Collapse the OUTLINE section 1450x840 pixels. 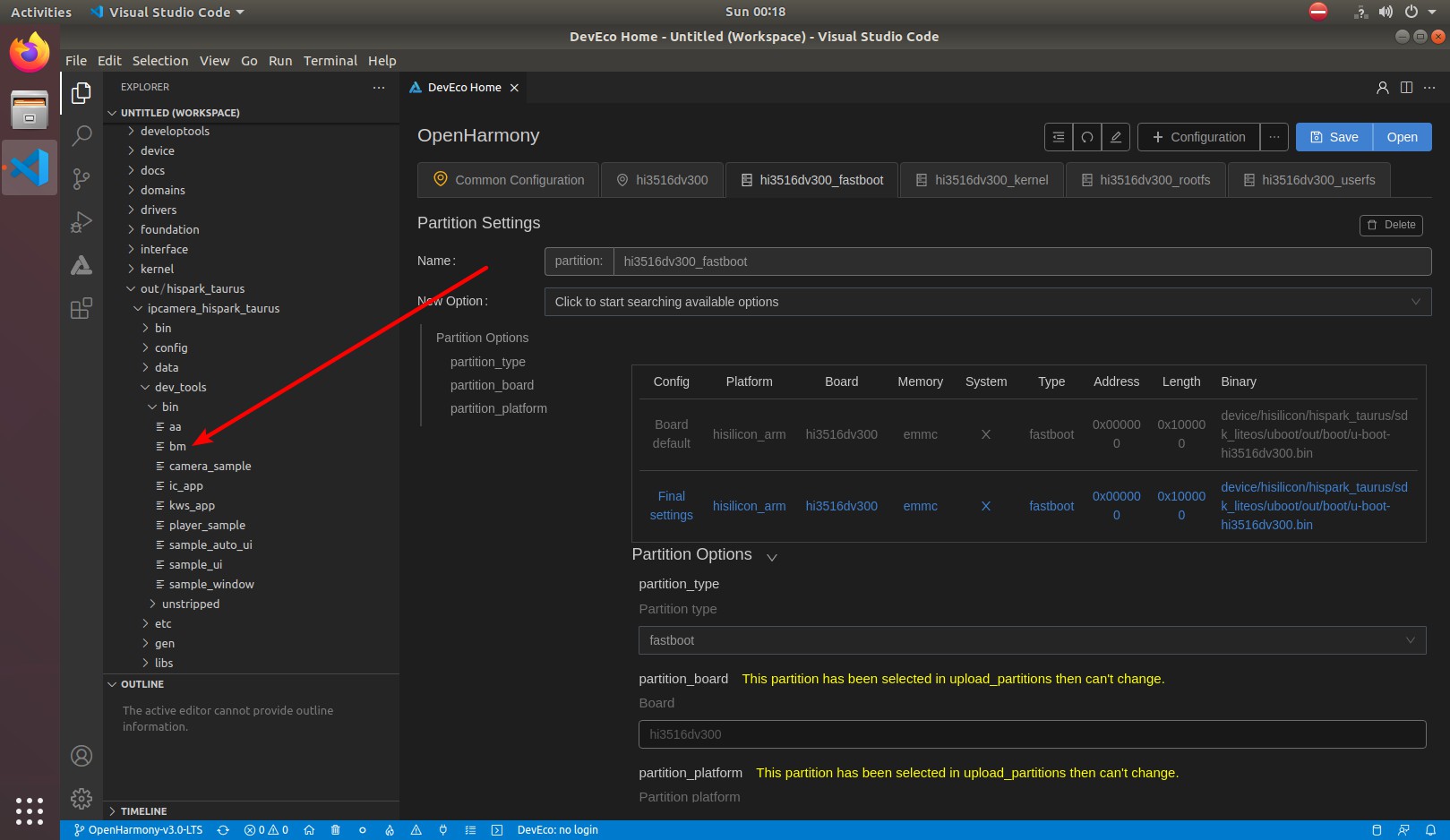coord(142,684)
